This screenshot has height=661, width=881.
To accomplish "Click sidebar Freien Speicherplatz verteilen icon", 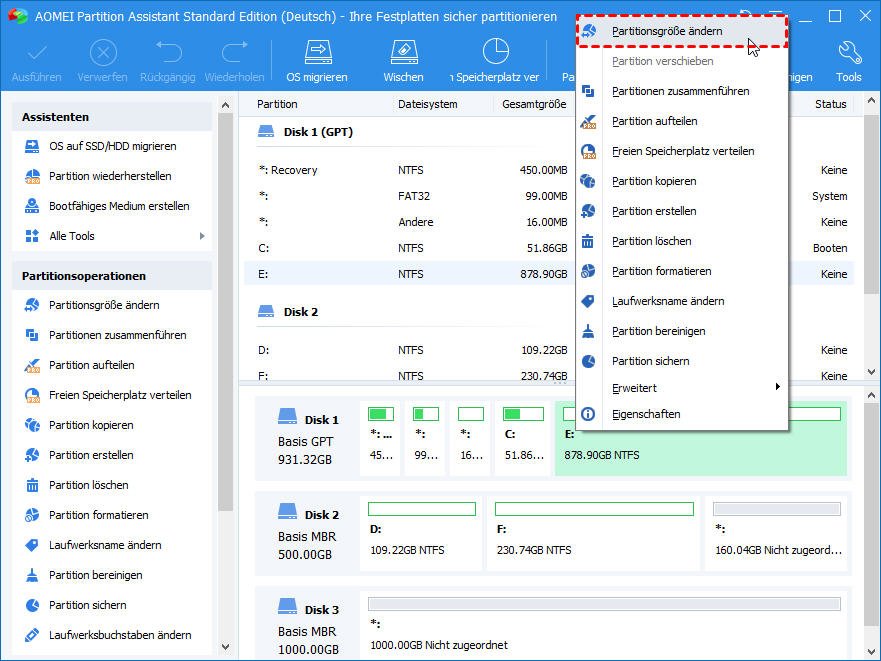I will click(32, 395).
